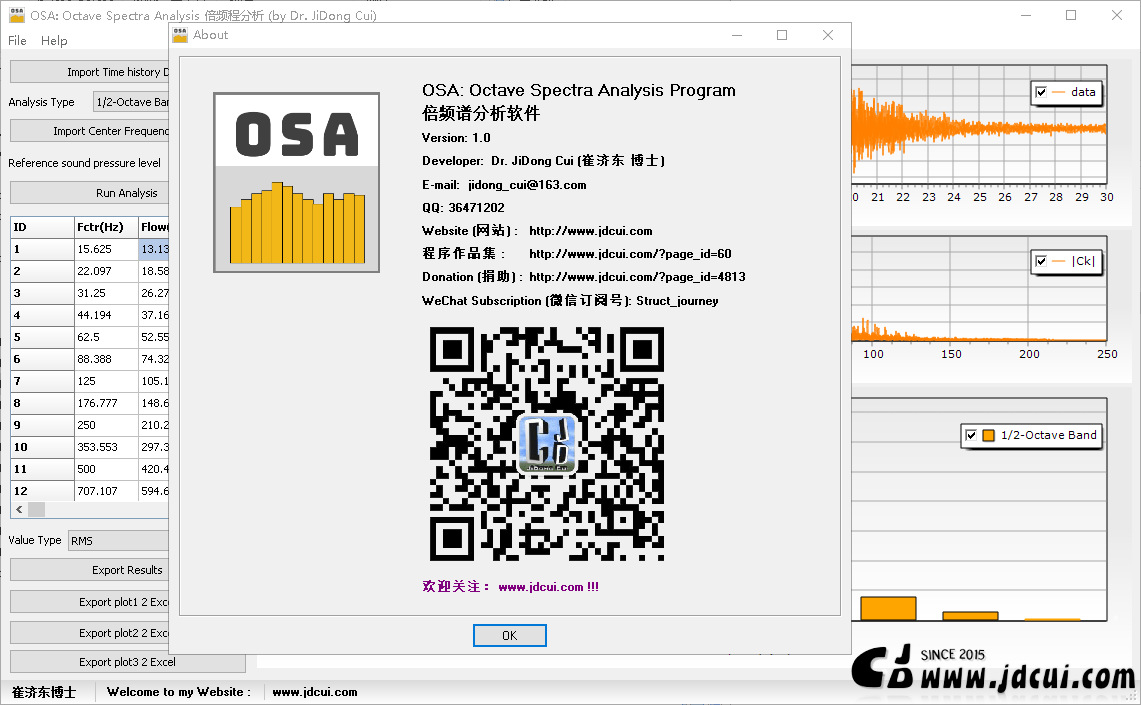
Task: Toggle the data legend checkbox
Action: [x=1041, y=92]
